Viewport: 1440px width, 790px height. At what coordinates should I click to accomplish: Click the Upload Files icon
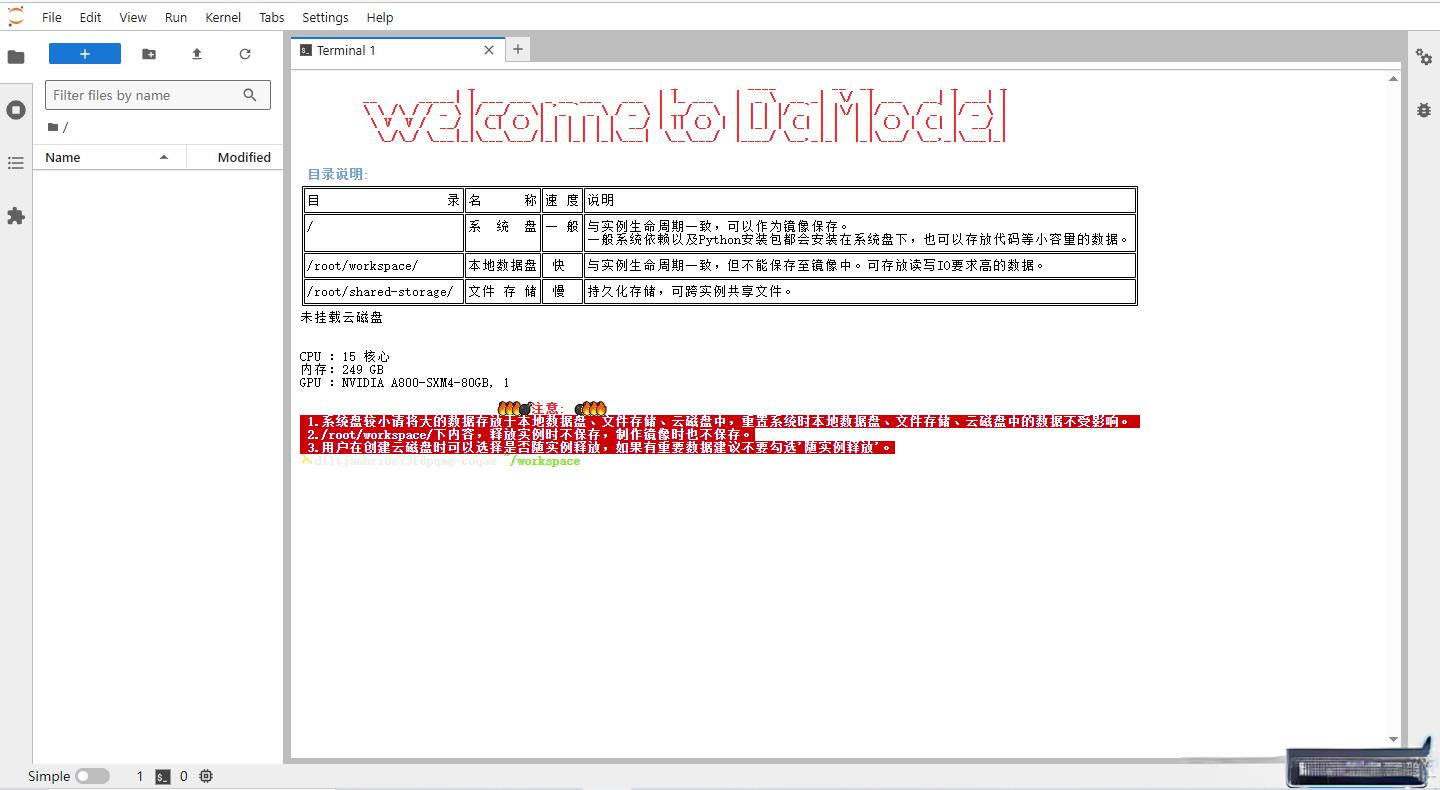pos(197,54)
